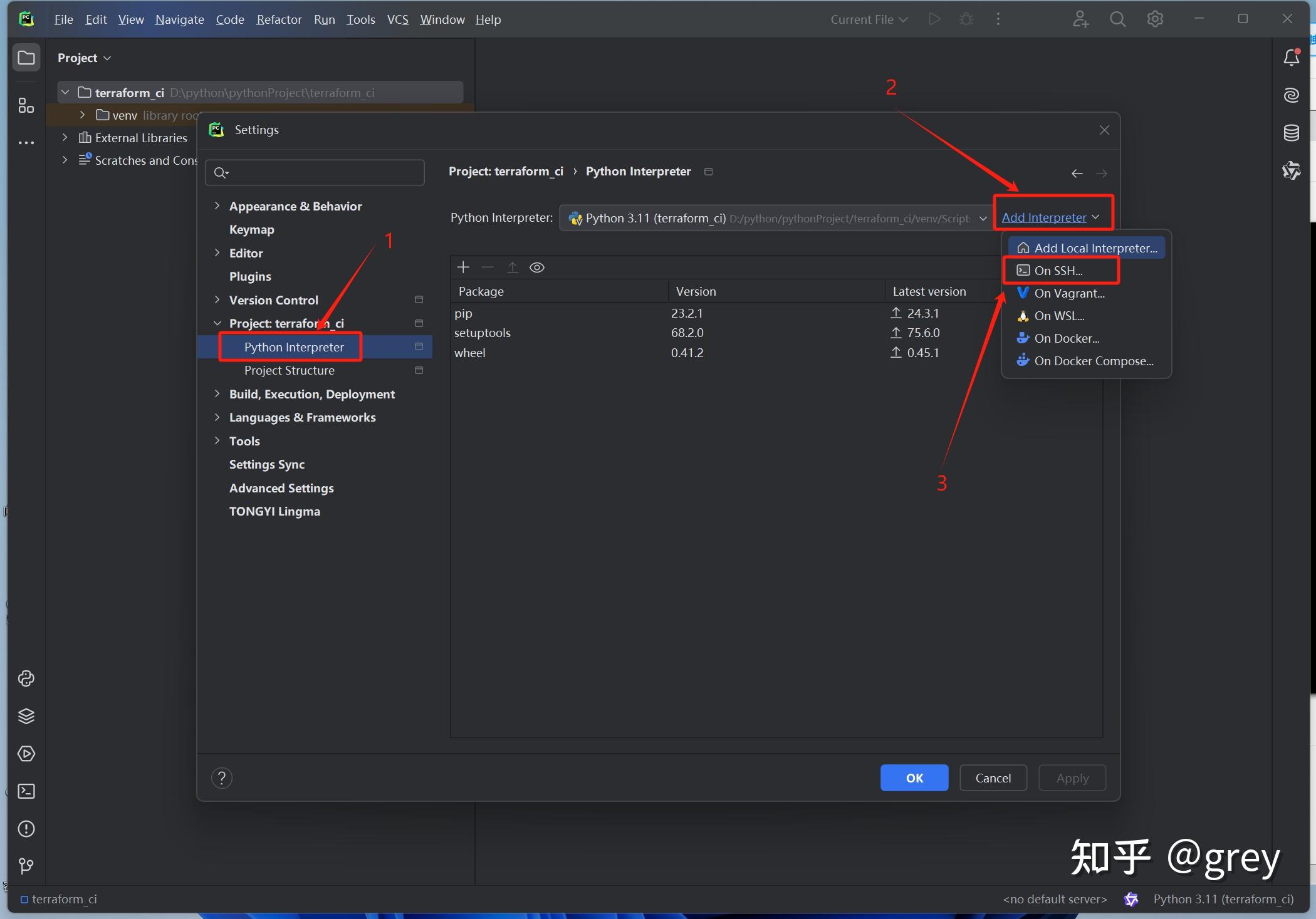
Task: Click the OK button
Action: click(x=914, y=778)
